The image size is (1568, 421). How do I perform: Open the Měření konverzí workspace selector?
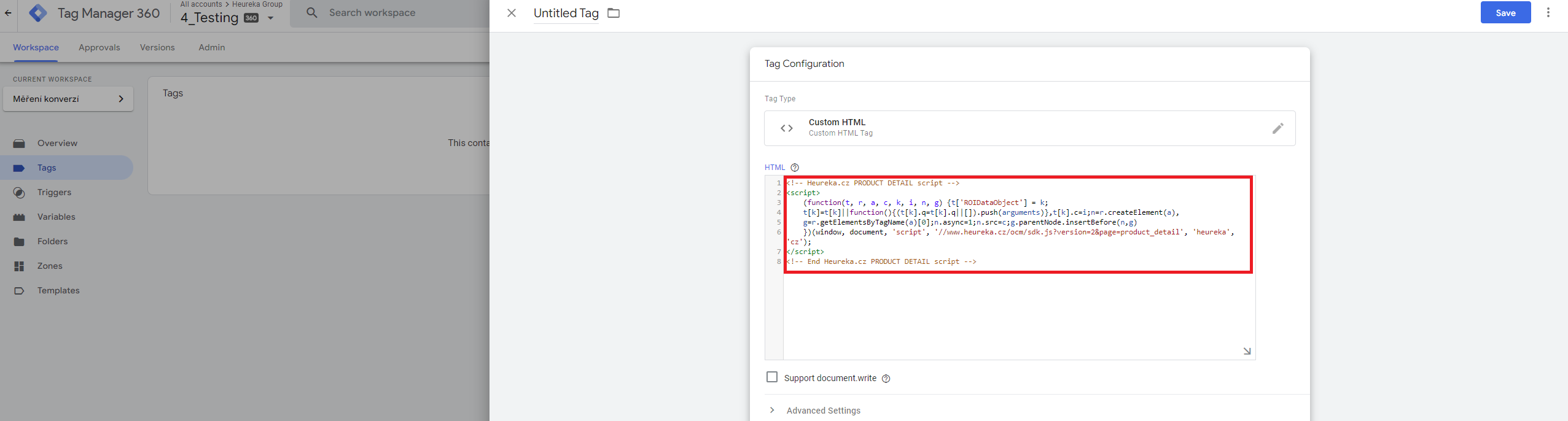click(x=68, y=99)
